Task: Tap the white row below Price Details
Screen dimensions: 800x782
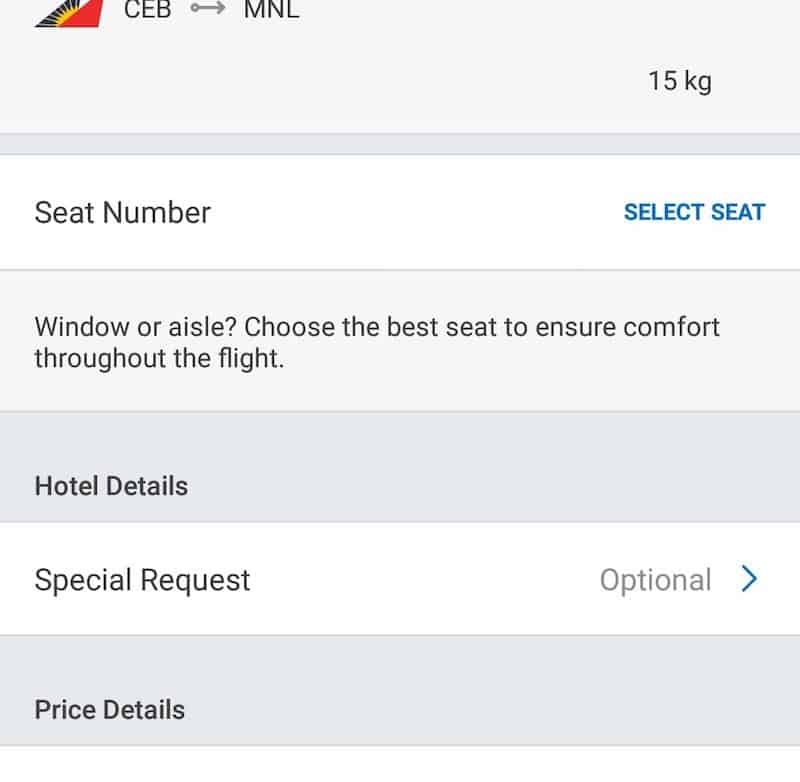Action: pyautogui.click(x=400, y=765)
